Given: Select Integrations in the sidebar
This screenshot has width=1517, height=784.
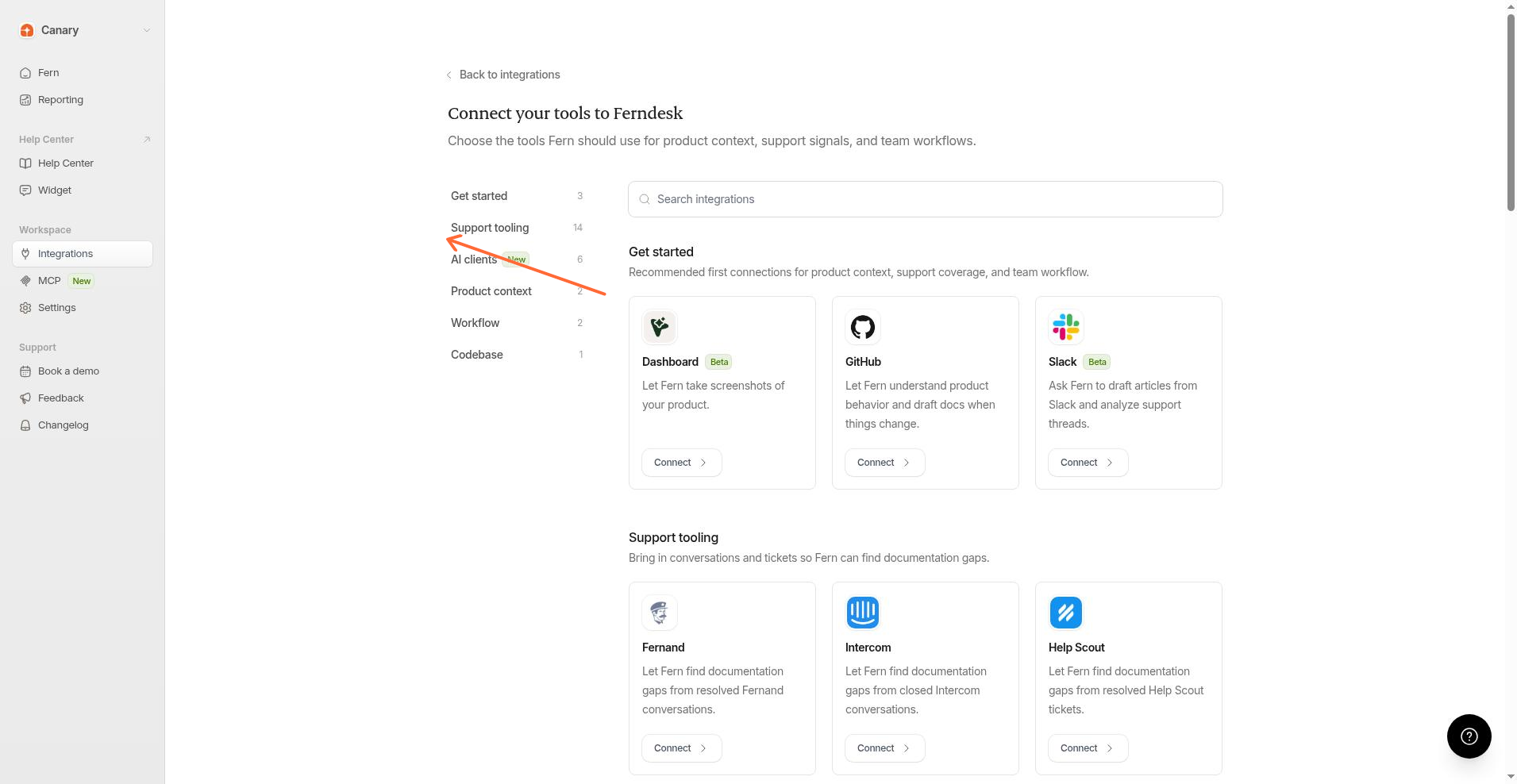Looking at the screenshot, I should coord(83,254).
